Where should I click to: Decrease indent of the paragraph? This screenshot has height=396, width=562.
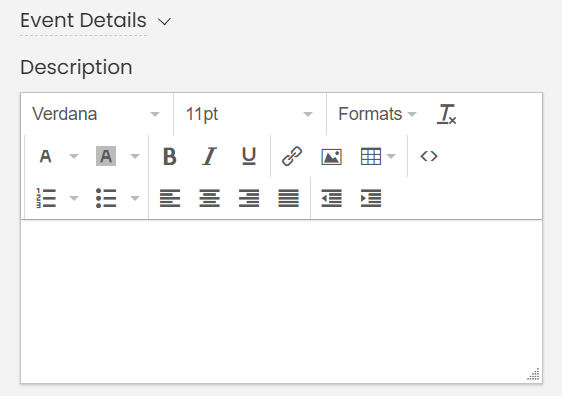pos(331,198)
